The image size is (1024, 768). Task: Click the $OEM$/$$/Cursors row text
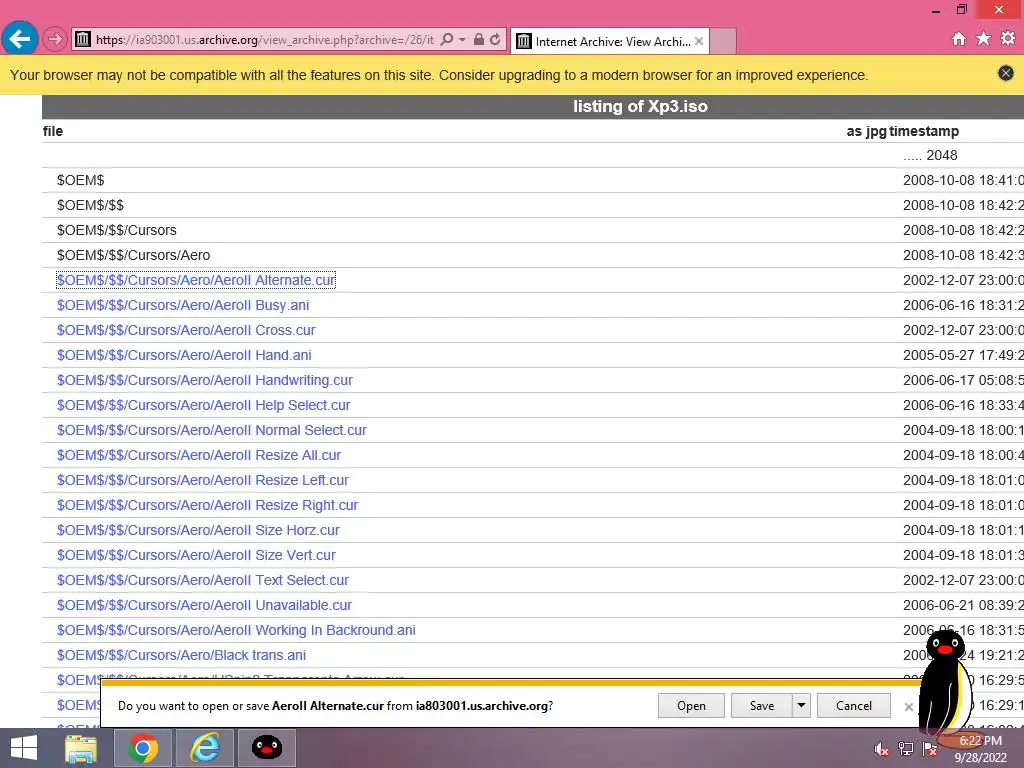click(116, 230)
